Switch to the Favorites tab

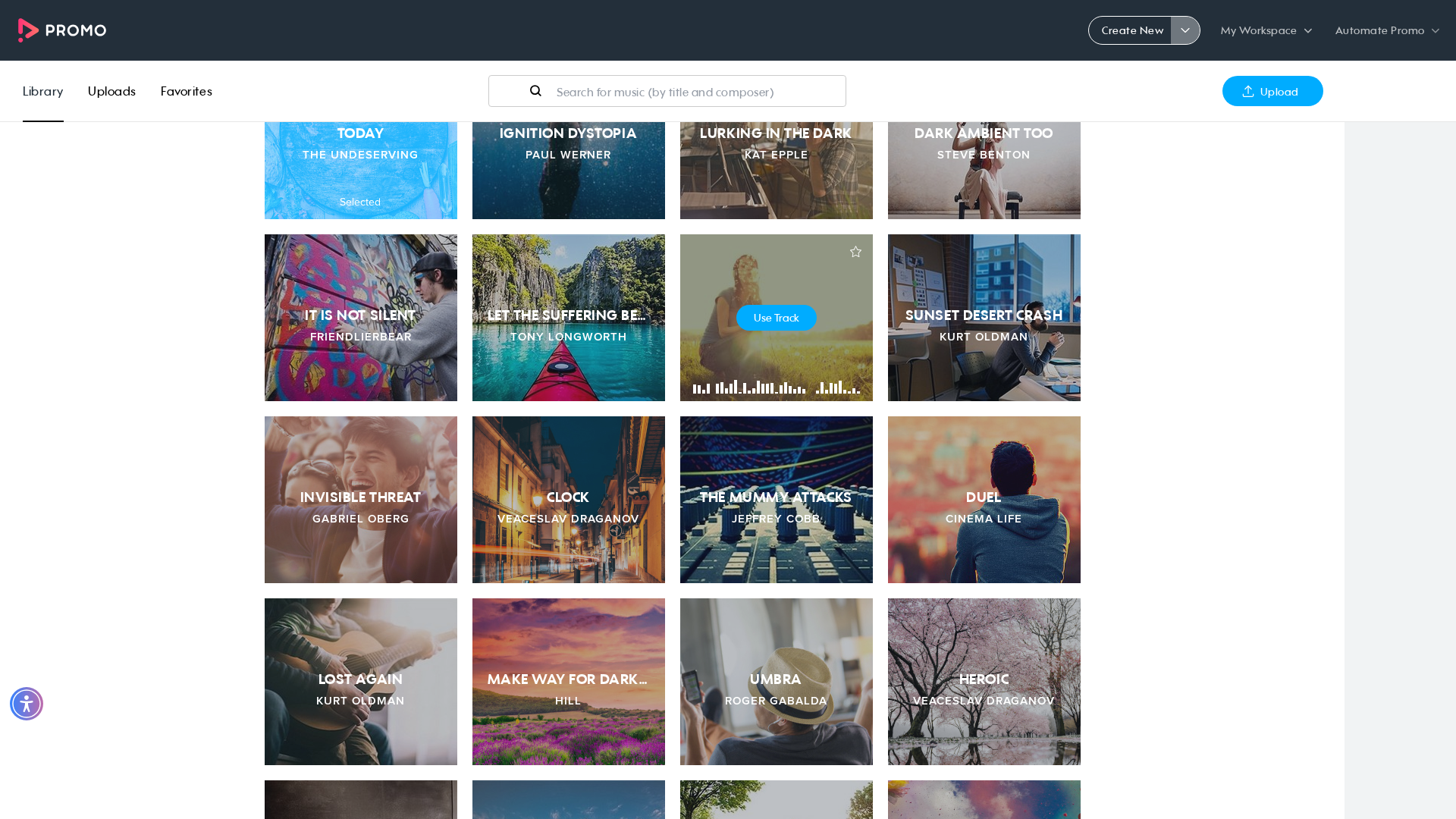tap(187, 91)
